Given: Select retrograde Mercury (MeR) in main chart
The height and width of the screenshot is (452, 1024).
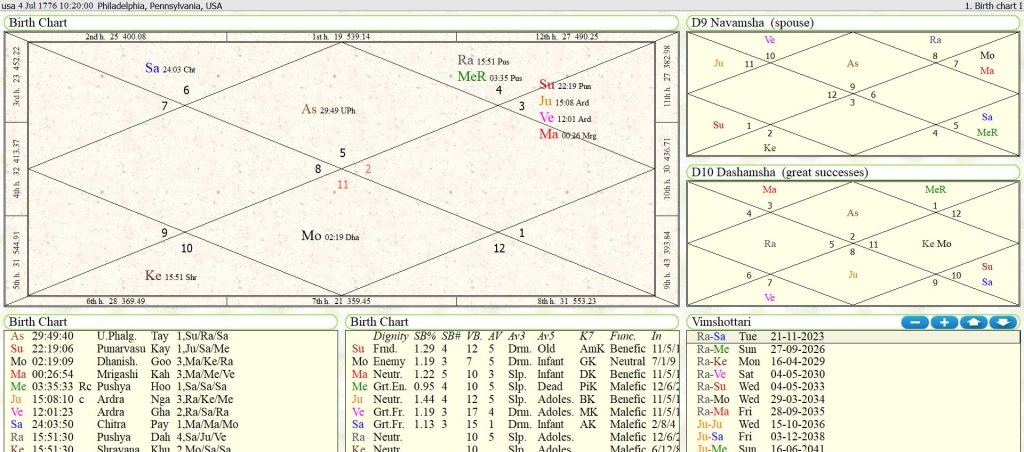Looking at the screenshot, I should (471, 76).
